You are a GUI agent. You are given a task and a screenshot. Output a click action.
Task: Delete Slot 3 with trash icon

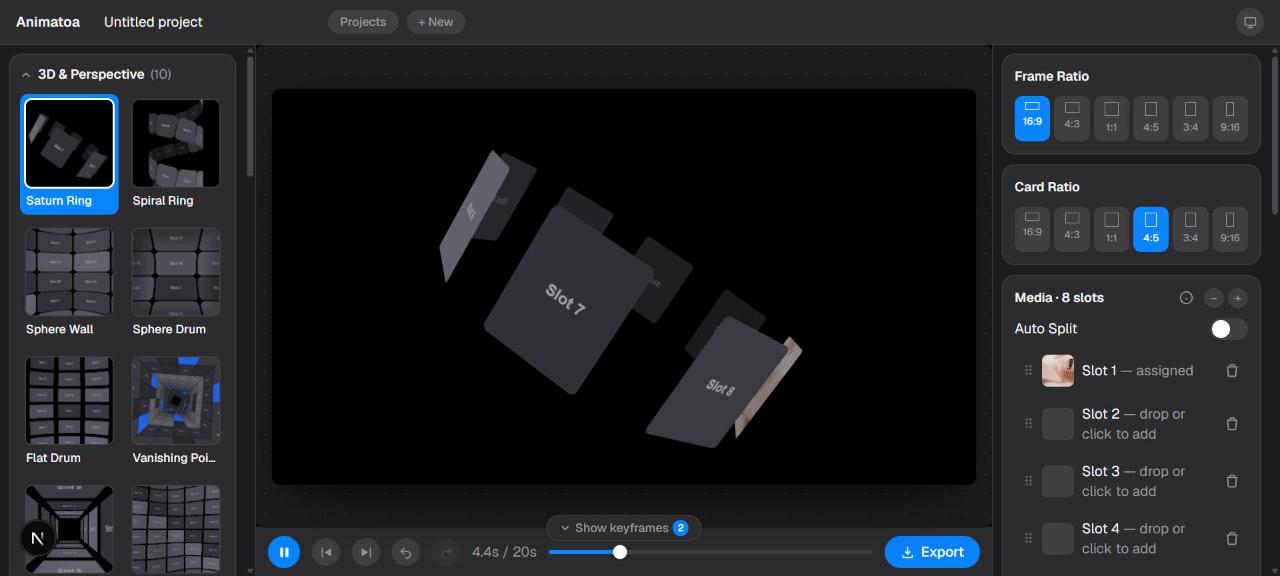(x=1232, y=481)
